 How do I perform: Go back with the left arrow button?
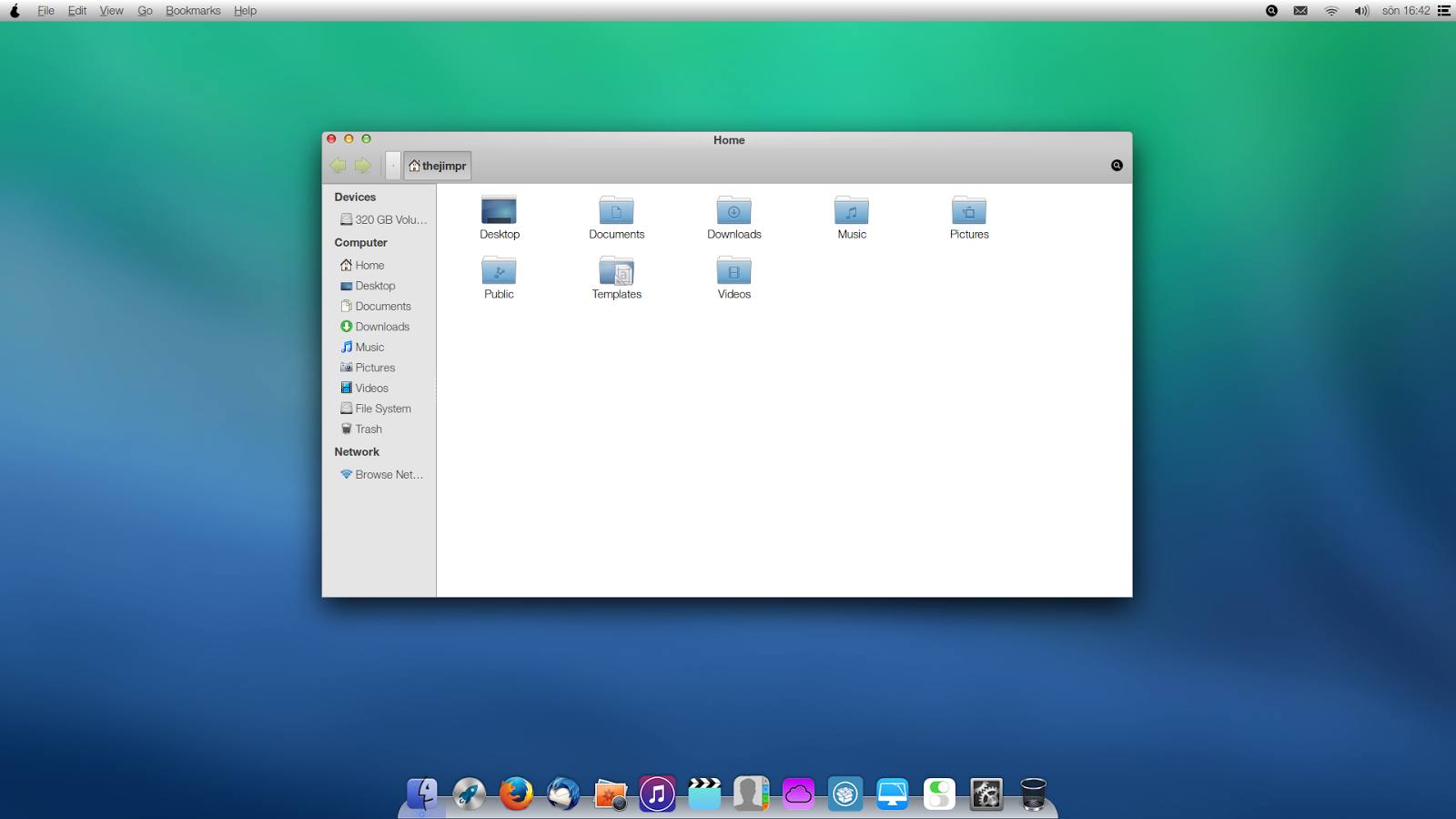[x=338, y=166]
